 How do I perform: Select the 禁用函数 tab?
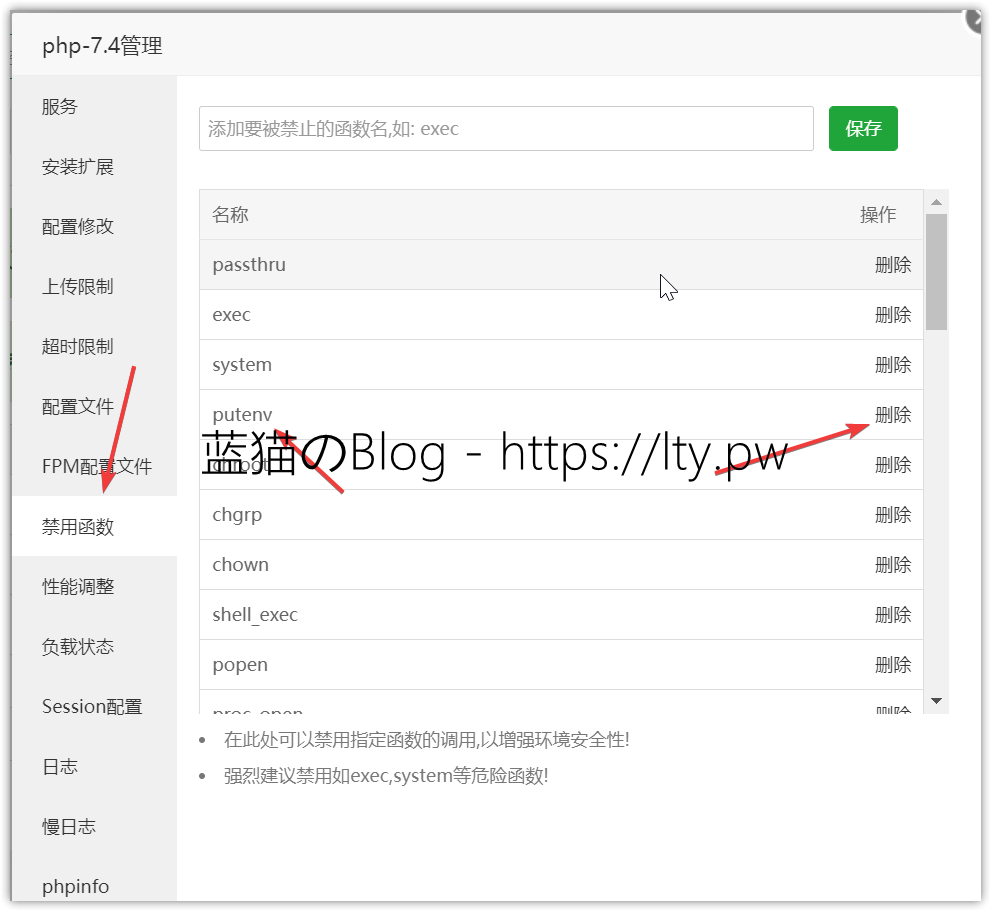coord(78,527)
